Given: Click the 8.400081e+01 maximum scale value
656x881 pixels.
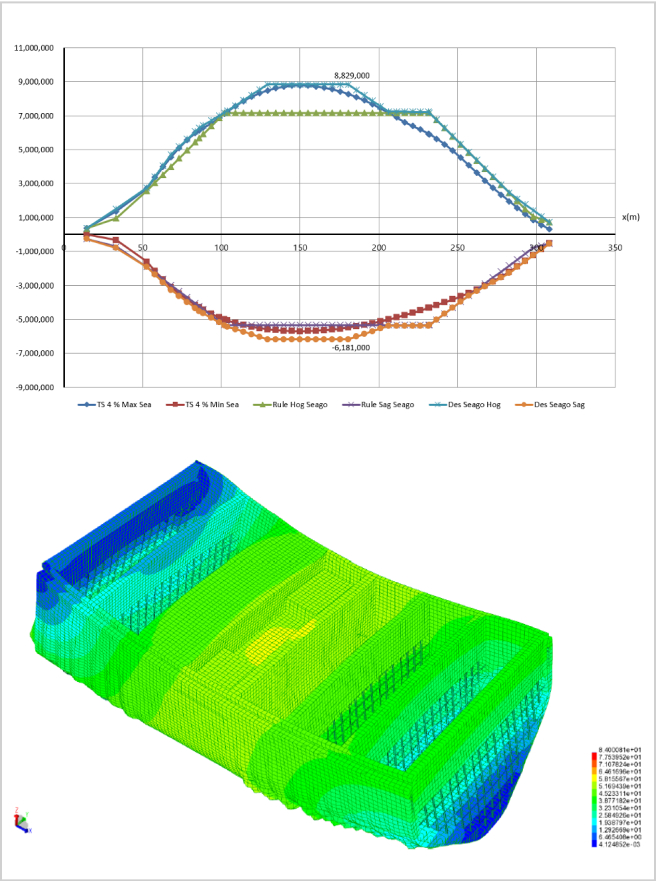Looking at the screenshot, I should (x=620, y=750).
